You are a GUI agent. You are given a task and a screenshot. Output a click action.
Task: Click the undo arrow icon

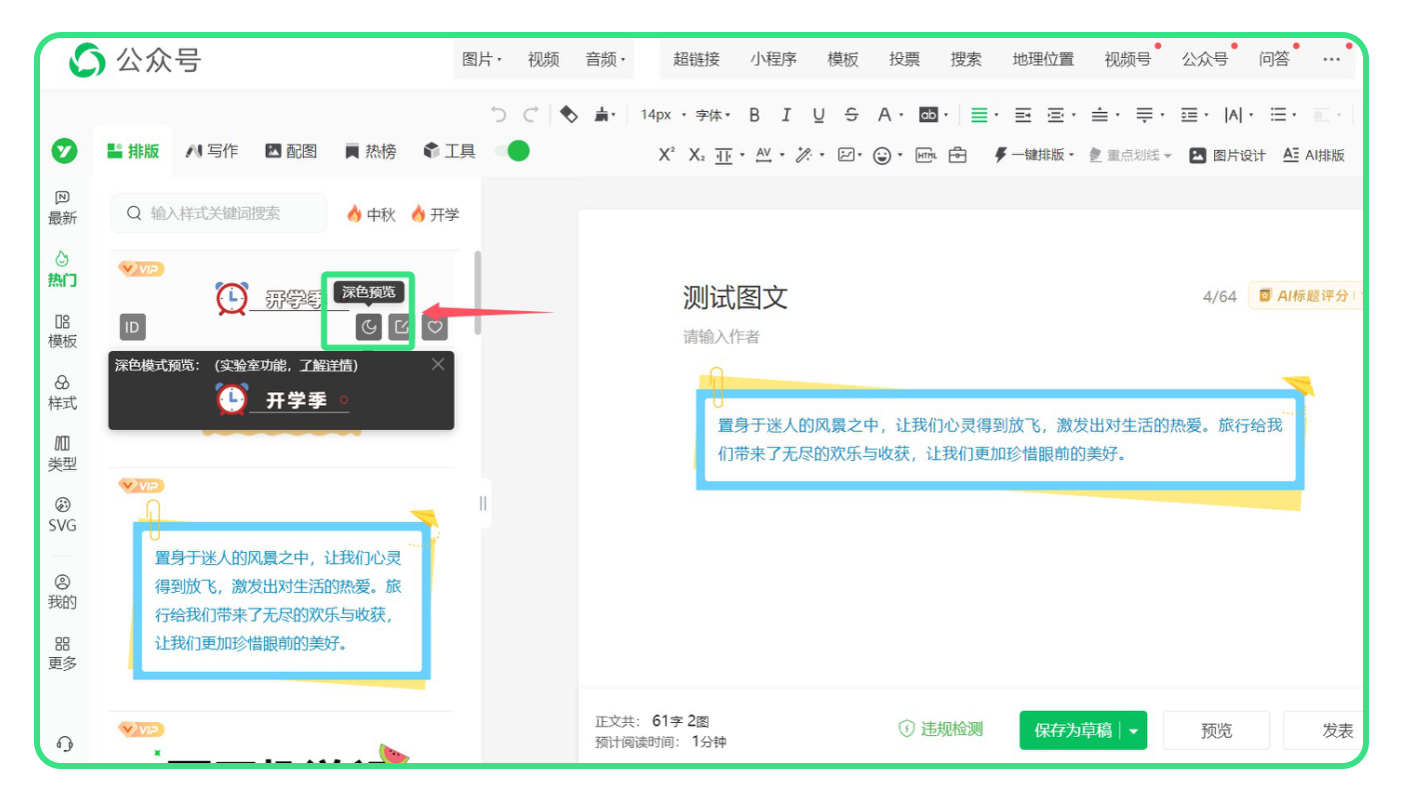[x=499, y=115]
